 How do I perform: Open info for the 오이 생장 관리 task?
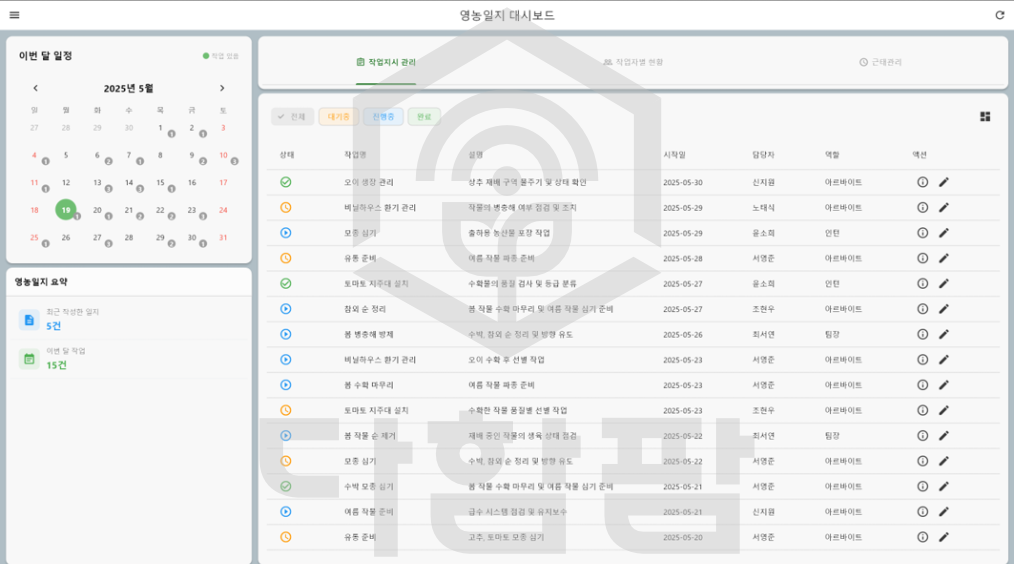923,182
